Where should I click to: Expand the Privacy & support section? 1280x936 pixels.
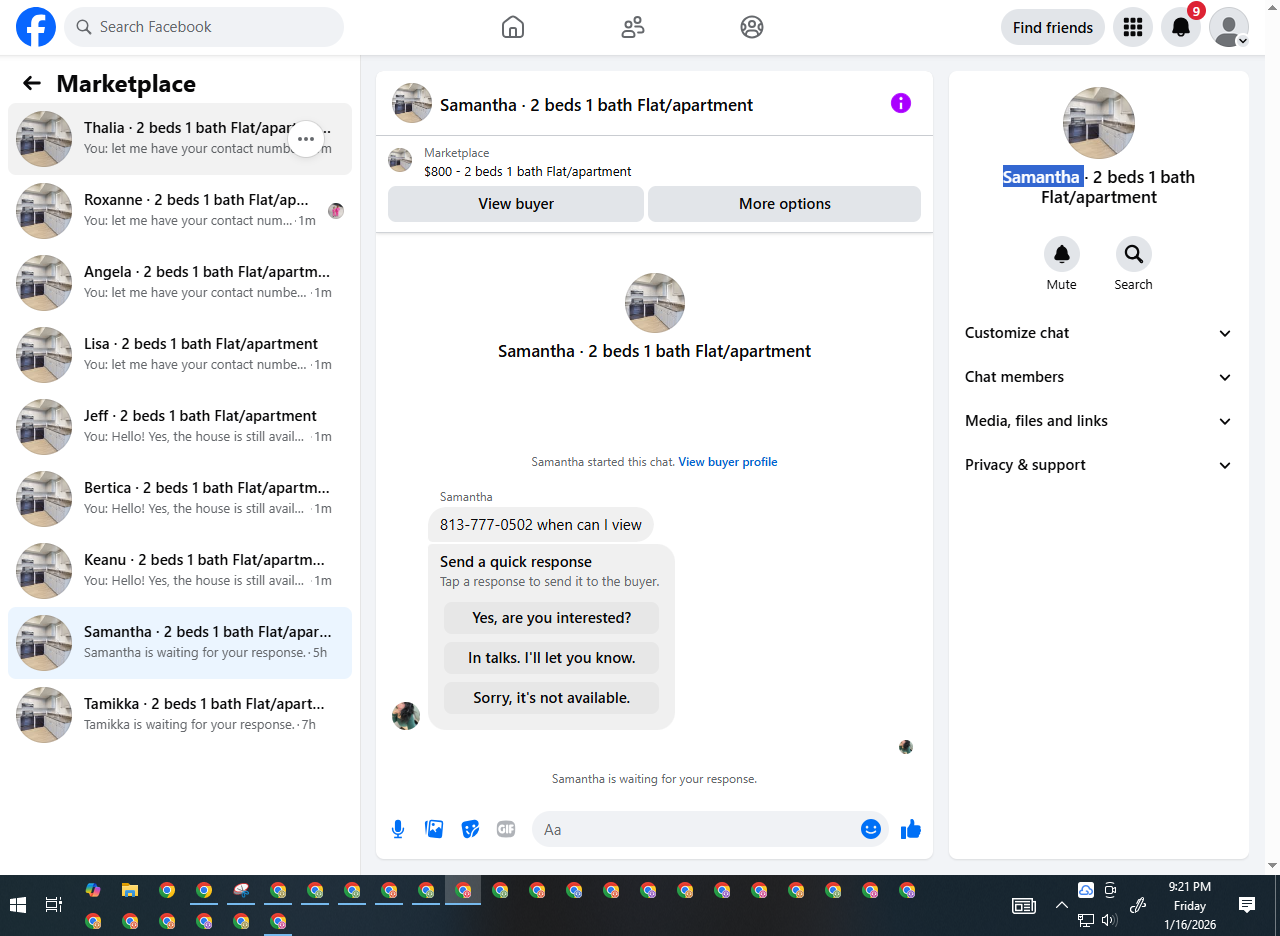coord(1099,465)
